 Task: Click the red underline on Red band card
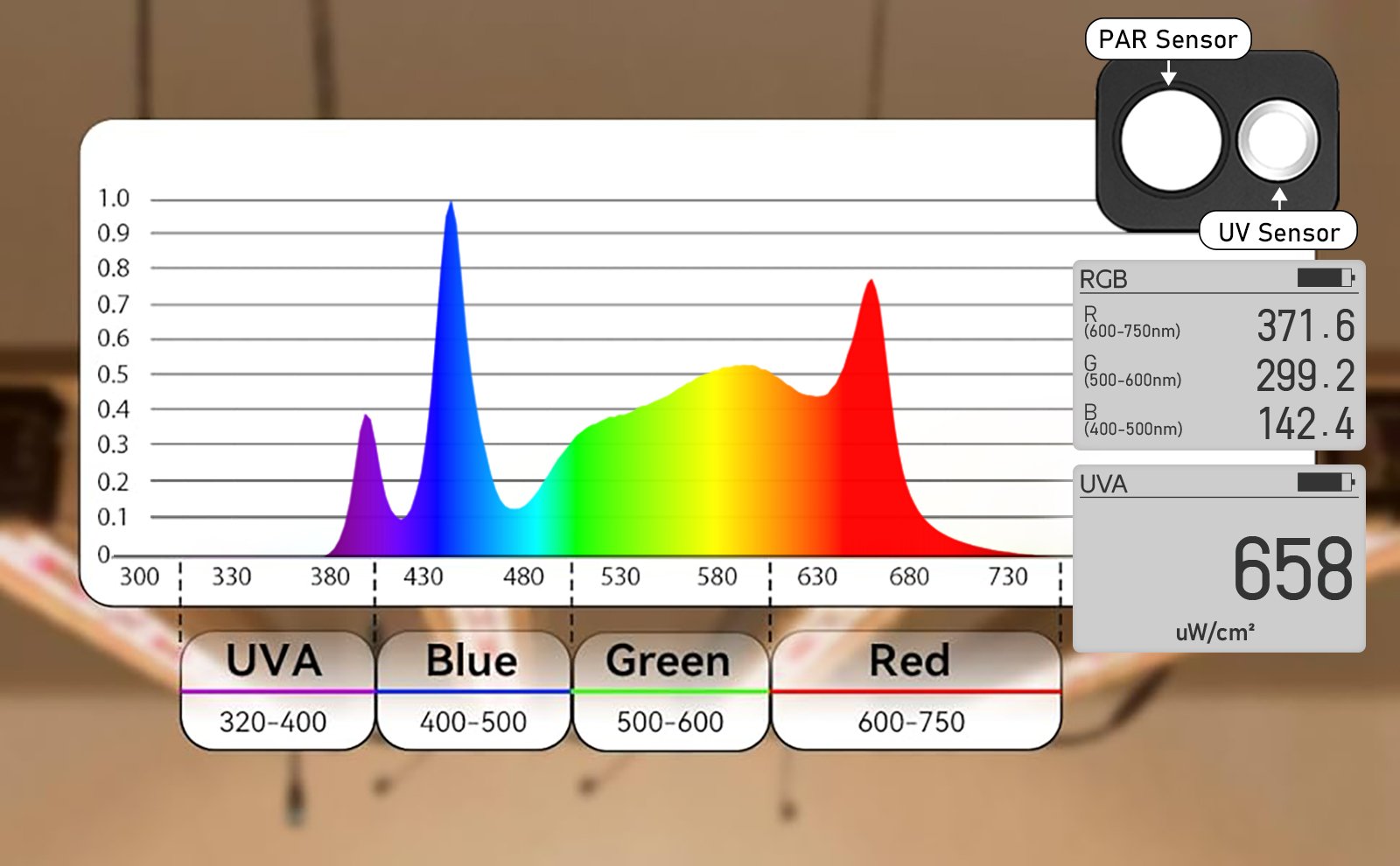913,692
